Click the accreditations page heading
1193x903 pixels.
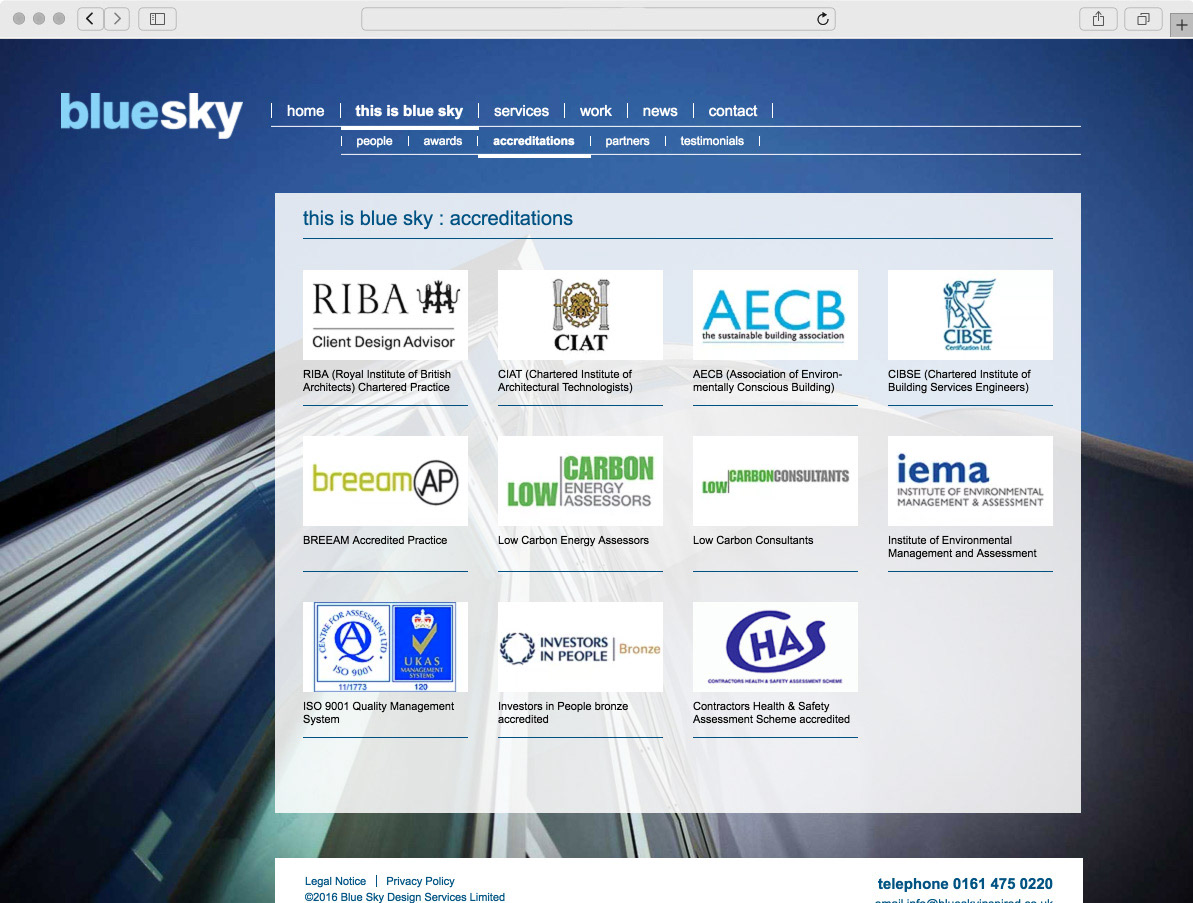(x=437, y=218)
